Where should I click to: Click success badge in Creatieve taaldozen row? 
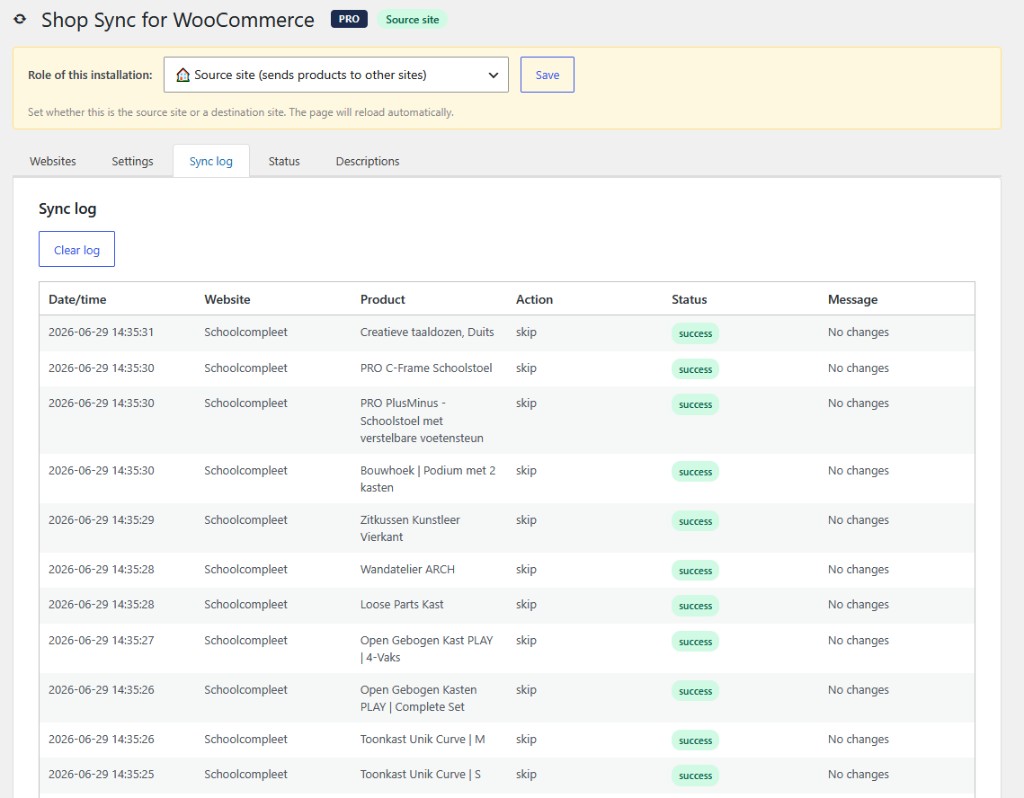(x=695, y=333)
